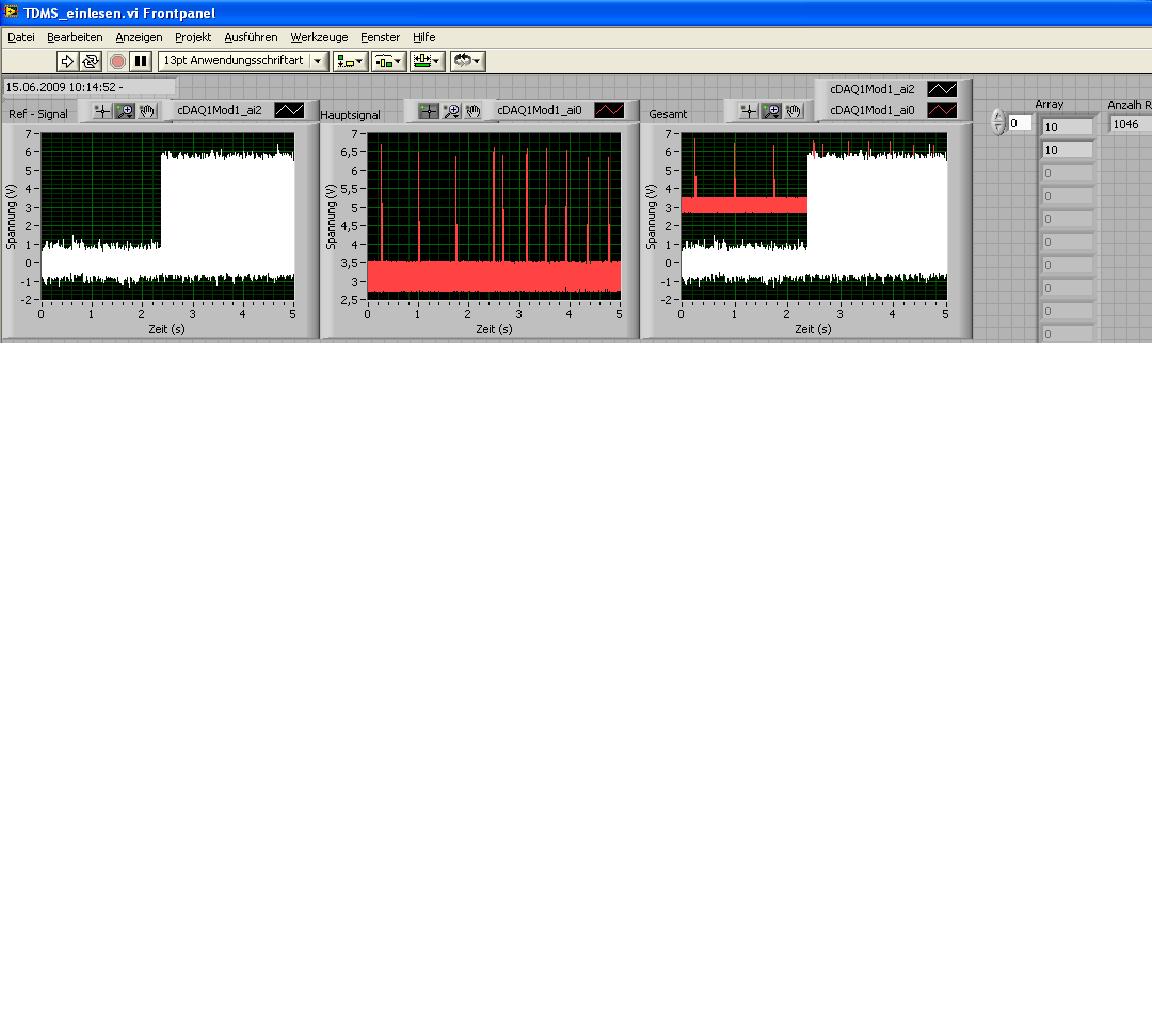Image resolution: width=1152 pixels, height=1024 pixels.
Task: Click cDAQ1Mod1_ai2 name in Ref - Signal legend
Action: coord(219,110)
